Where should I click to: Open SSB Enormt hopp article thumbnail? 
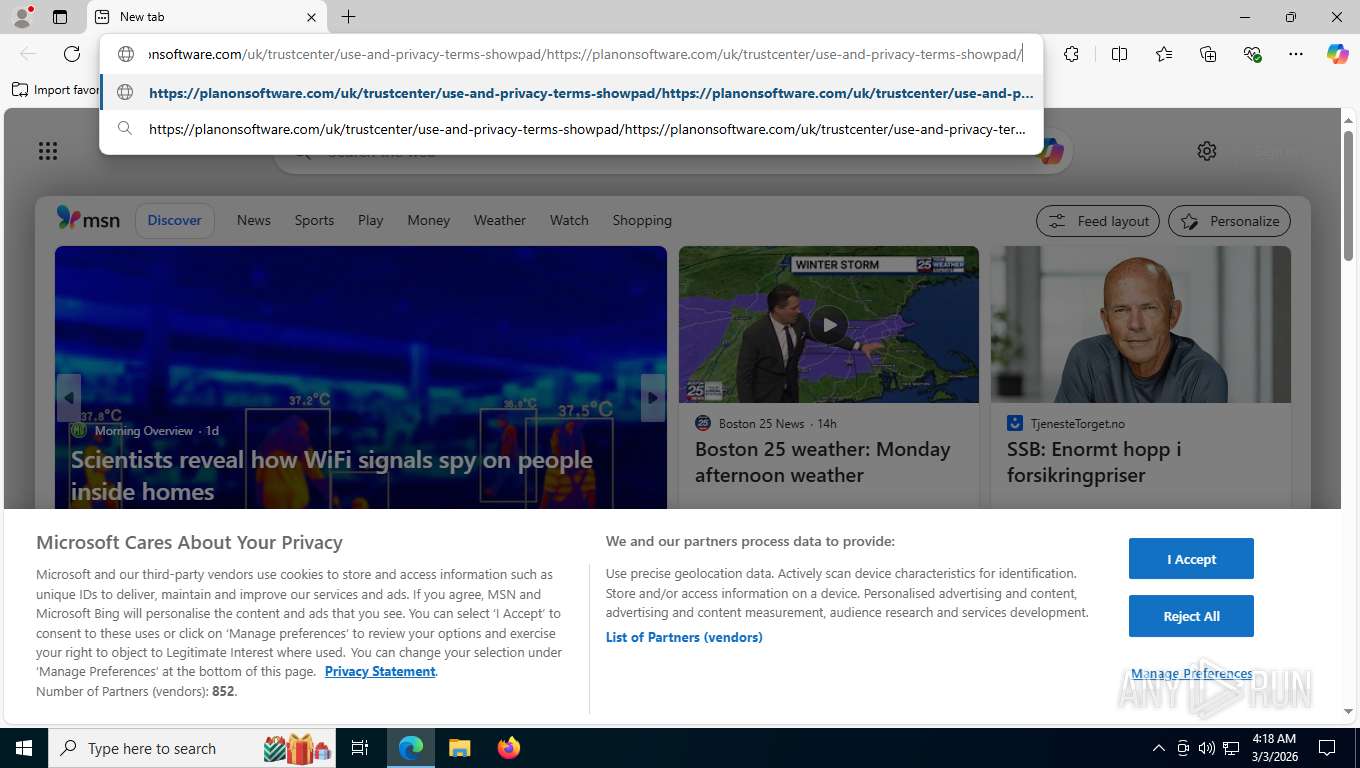pyautogui.click(x=1141, y=325)
